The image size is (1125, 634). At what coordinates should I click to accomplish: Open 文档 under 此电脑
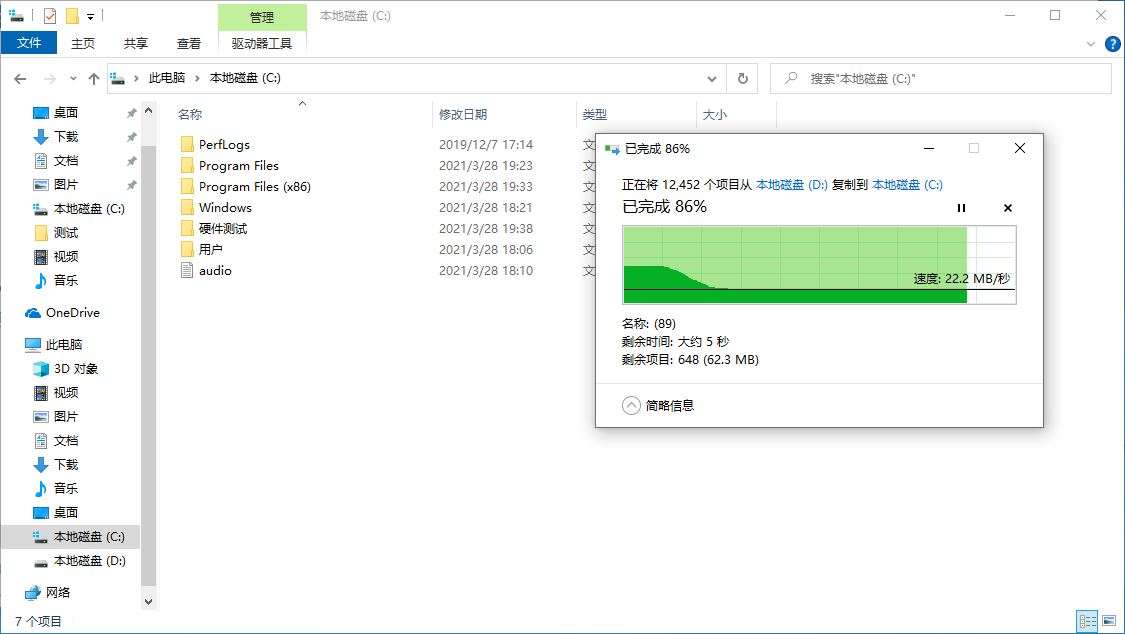[x=65, y=440]
